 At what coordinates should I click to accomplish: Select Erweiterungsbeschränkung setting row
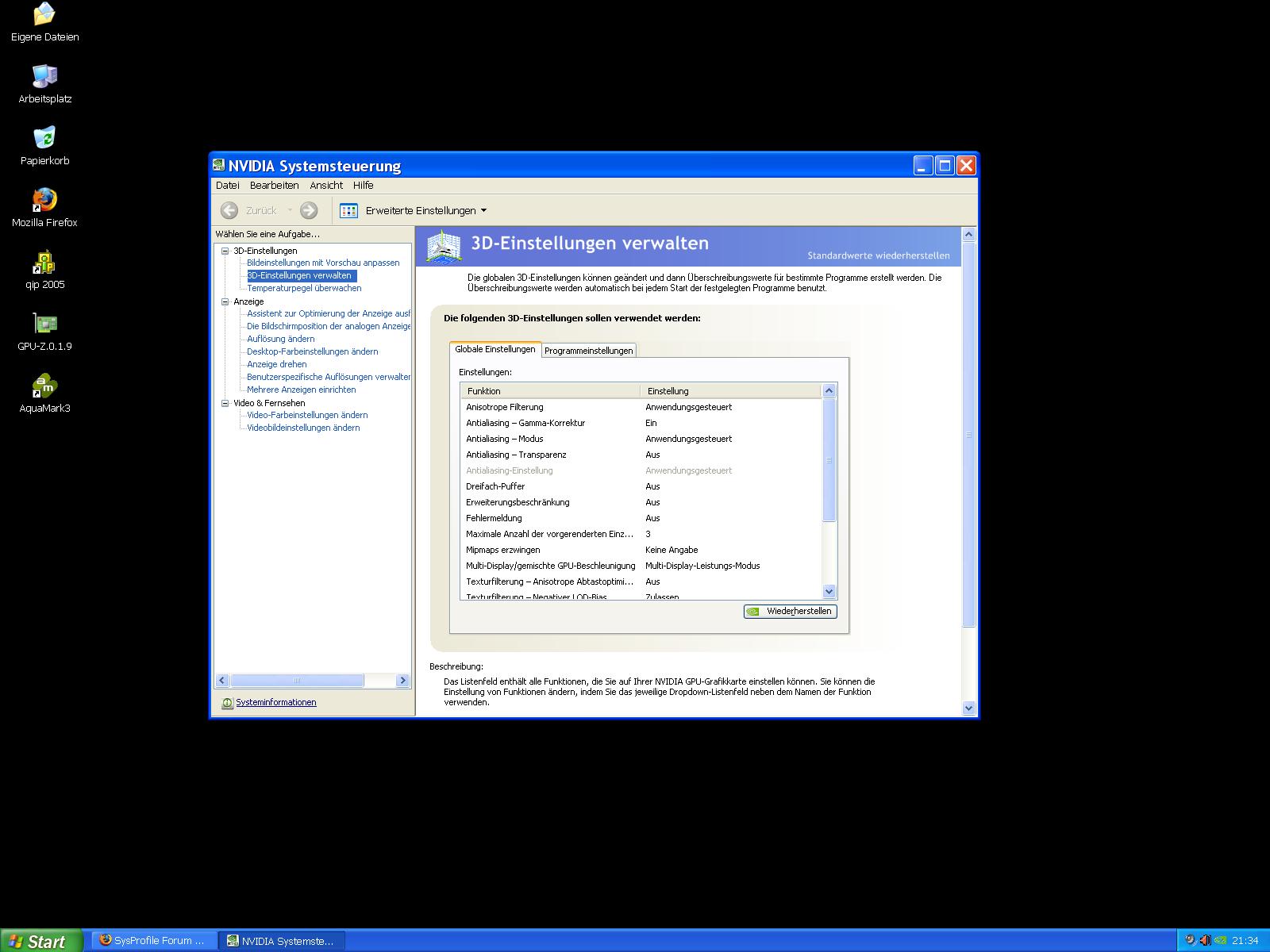pos(641,502)
